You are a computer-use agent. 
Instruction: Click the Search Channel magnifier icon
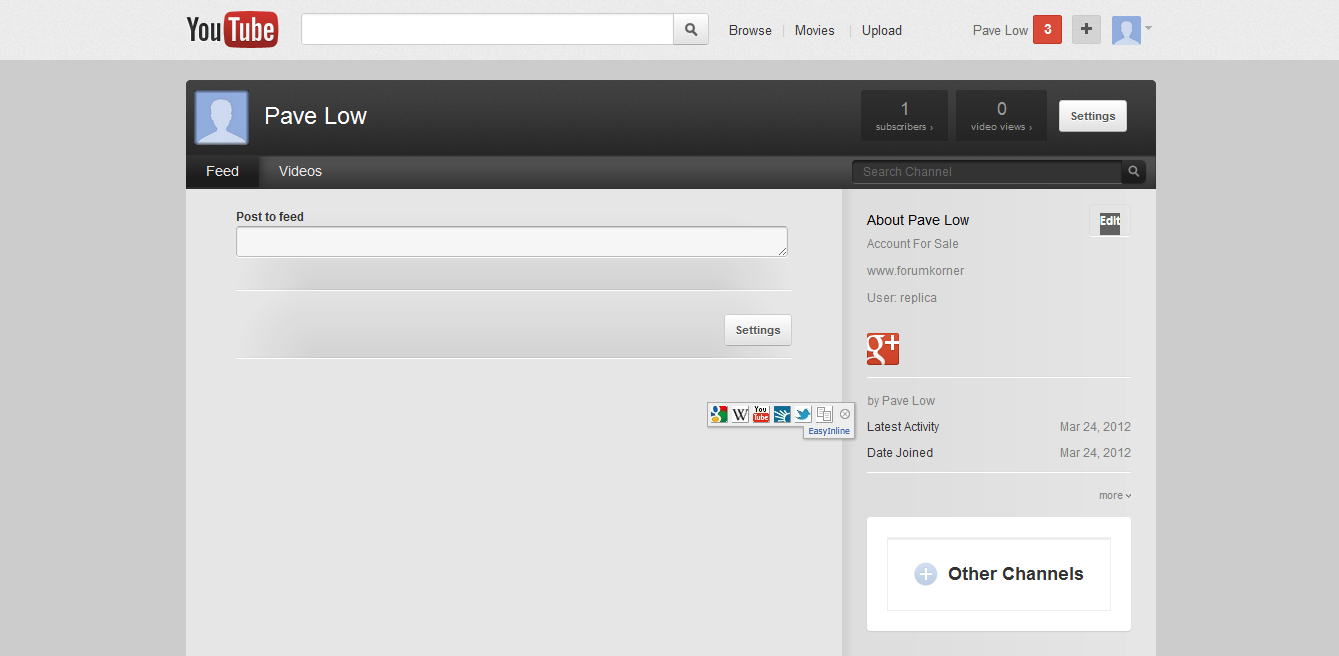click(x=1134, y=172)
